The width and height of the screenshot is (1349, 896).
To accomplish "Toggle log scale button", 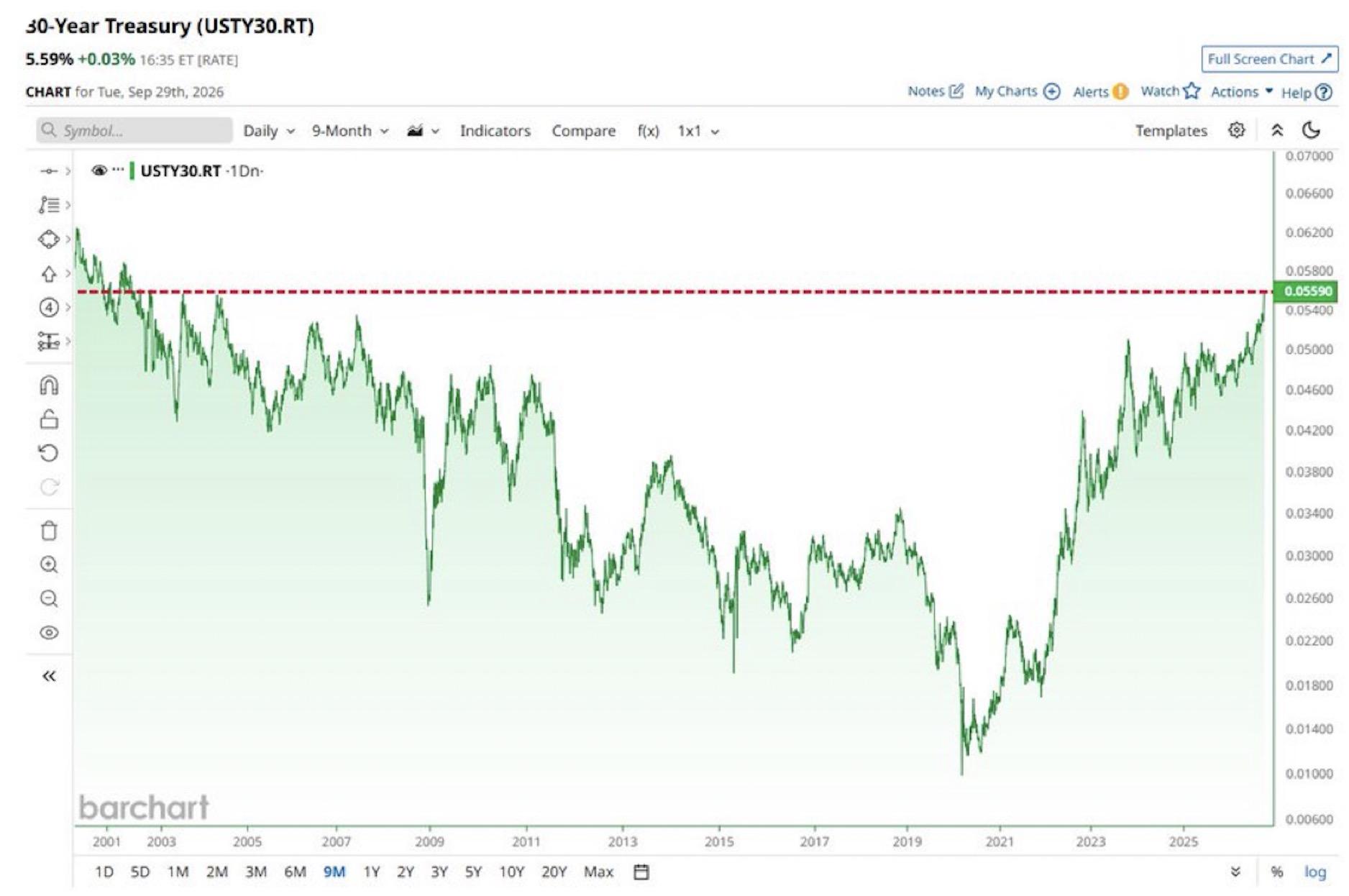I will [1315, 872].
